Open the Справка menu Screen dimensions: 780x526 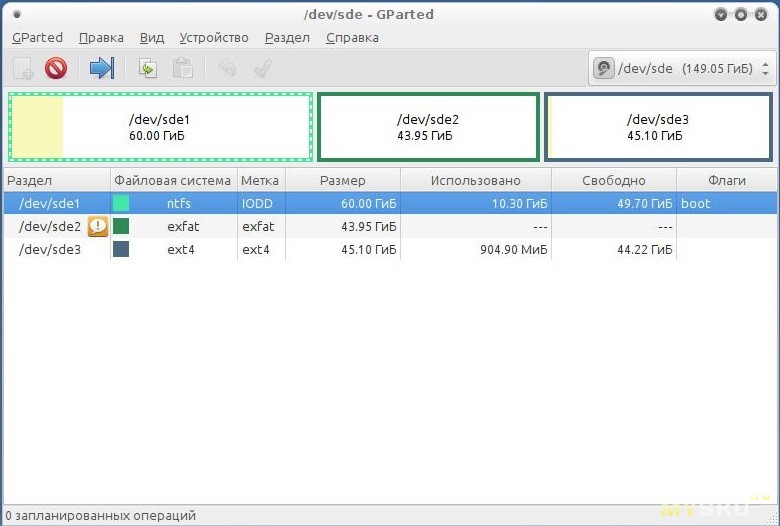pos(352,38)
